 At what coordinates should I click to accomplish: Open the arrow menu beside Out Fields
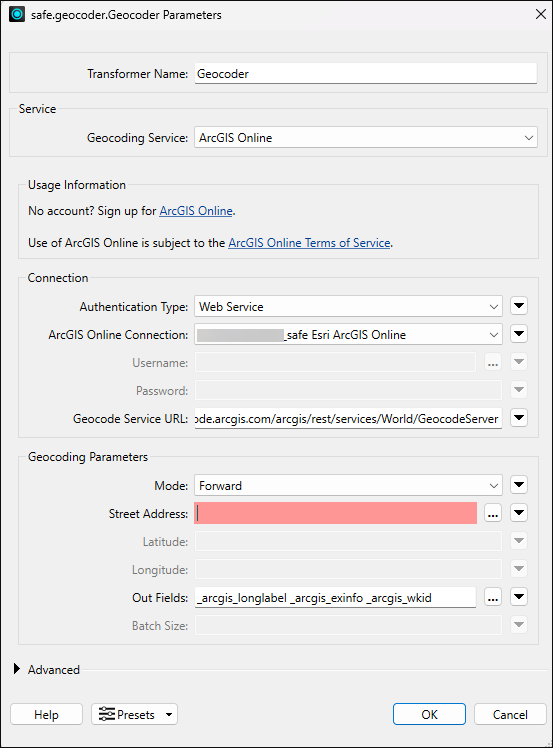(519, 597)
